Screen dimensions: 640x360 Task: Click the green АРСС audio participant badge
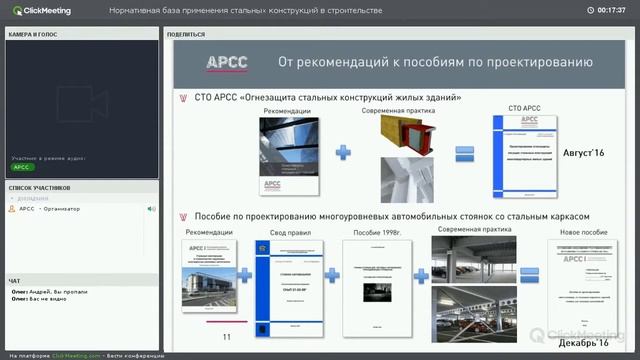tap(22, 167)
